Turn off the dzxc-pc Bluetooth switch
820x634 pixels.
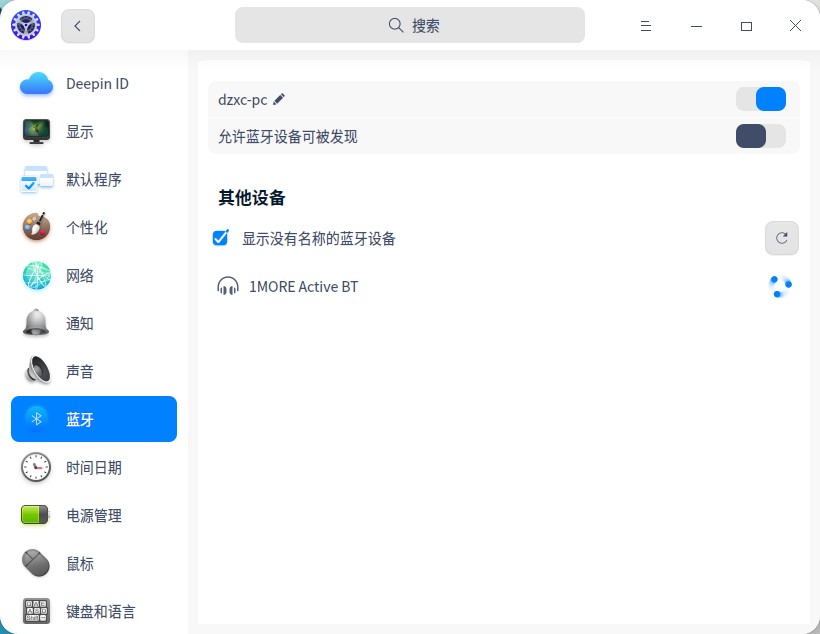point(761,99)
